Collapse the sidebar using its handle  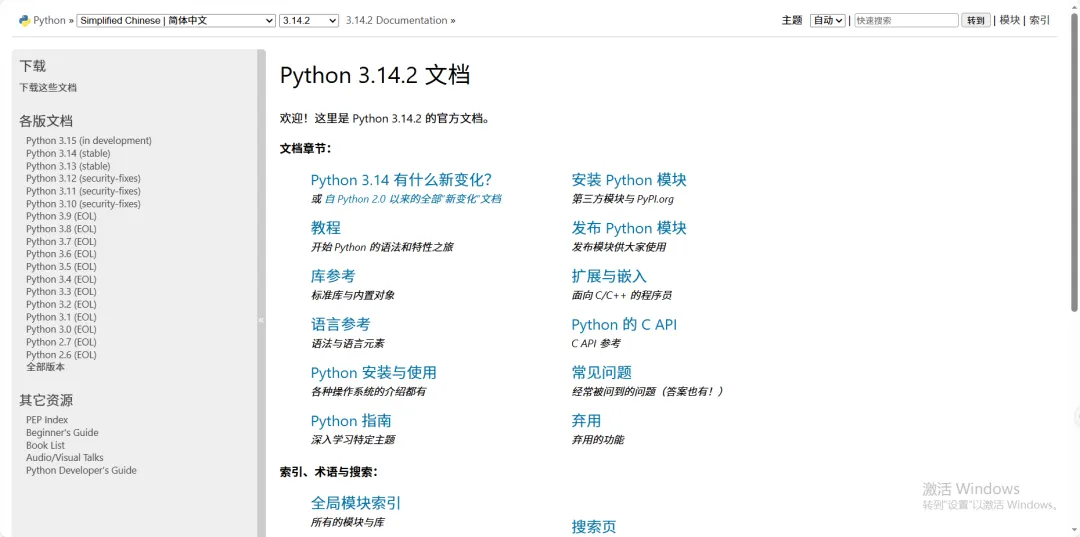click(261, 320)
